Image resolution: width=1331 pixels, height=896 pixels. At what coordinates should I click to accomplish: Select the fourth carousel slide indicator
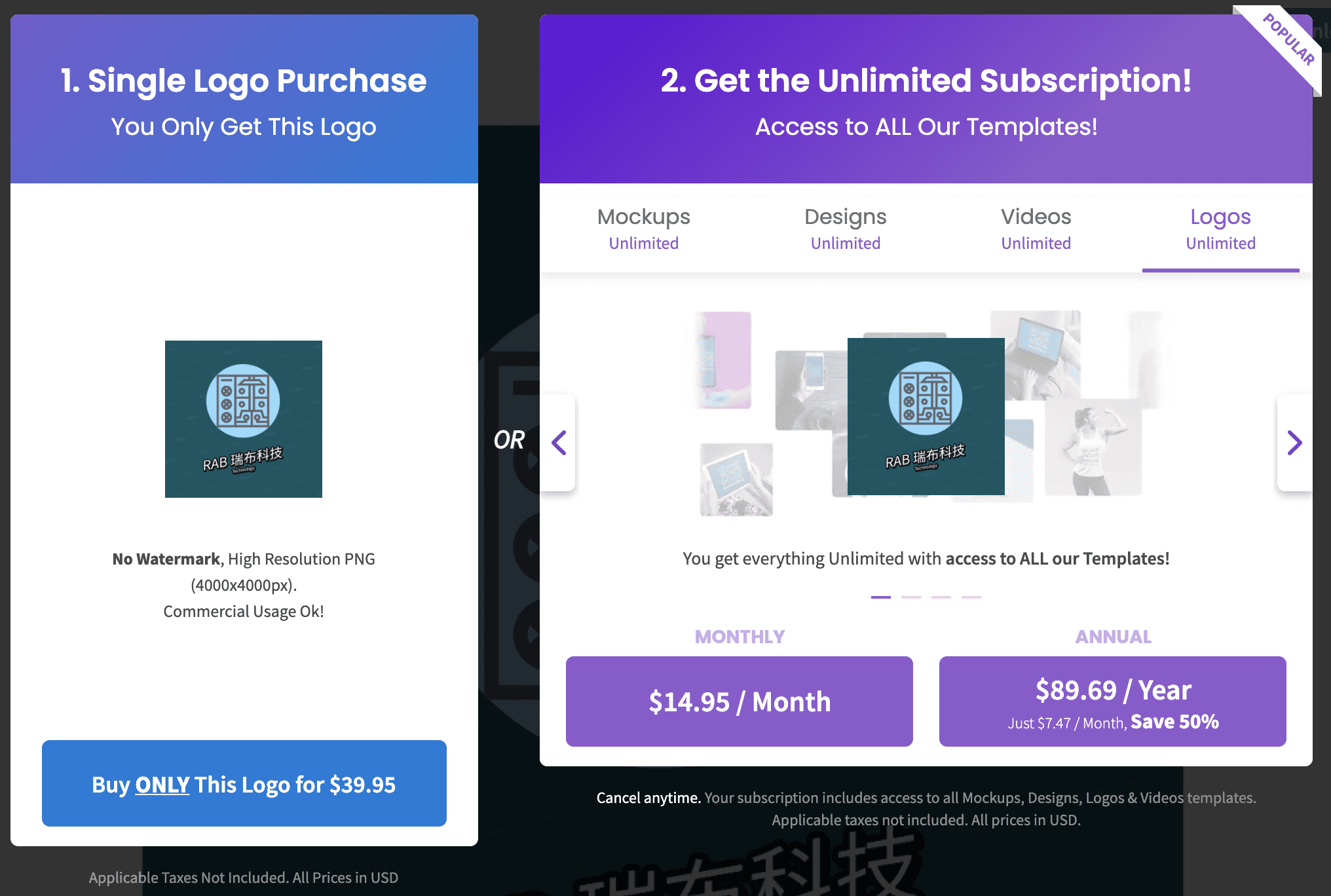(971, 597)
